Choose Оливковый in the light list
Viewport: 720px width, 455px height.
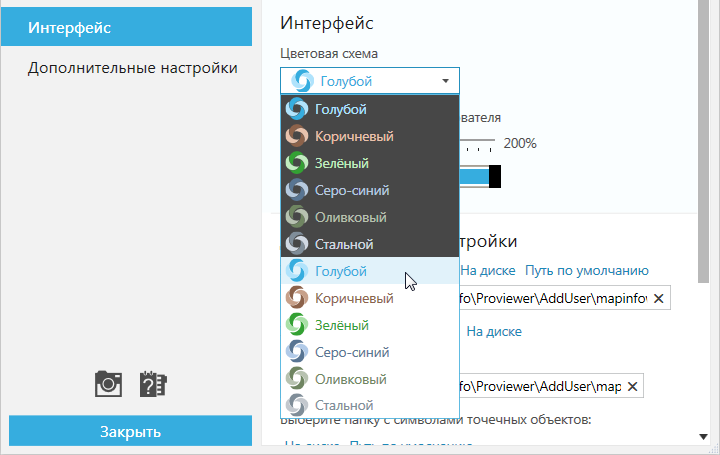click(370, 379)
